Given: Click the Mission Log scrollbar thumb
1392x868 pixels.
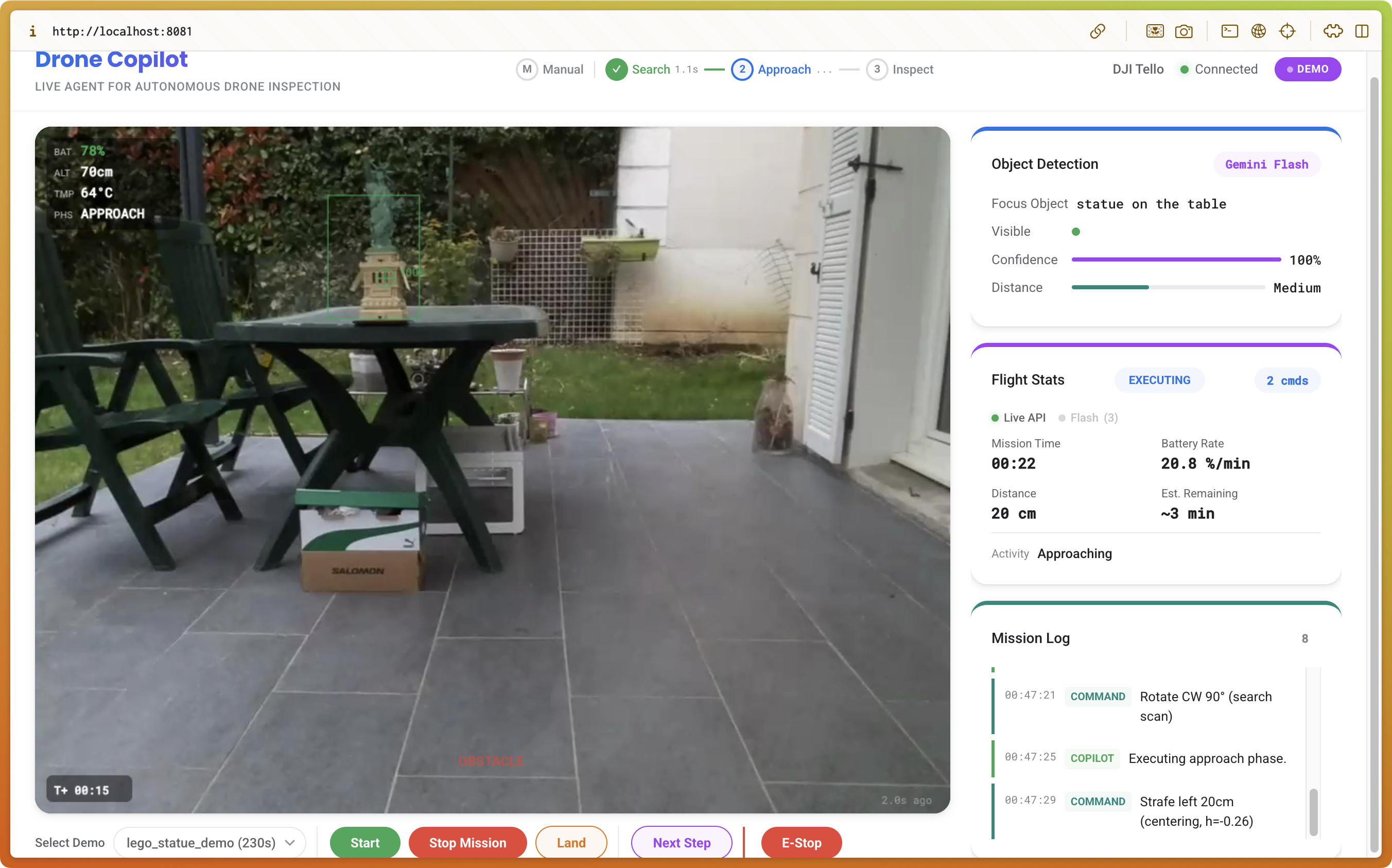Looking at the screenshot, I should click(1313, 812).
